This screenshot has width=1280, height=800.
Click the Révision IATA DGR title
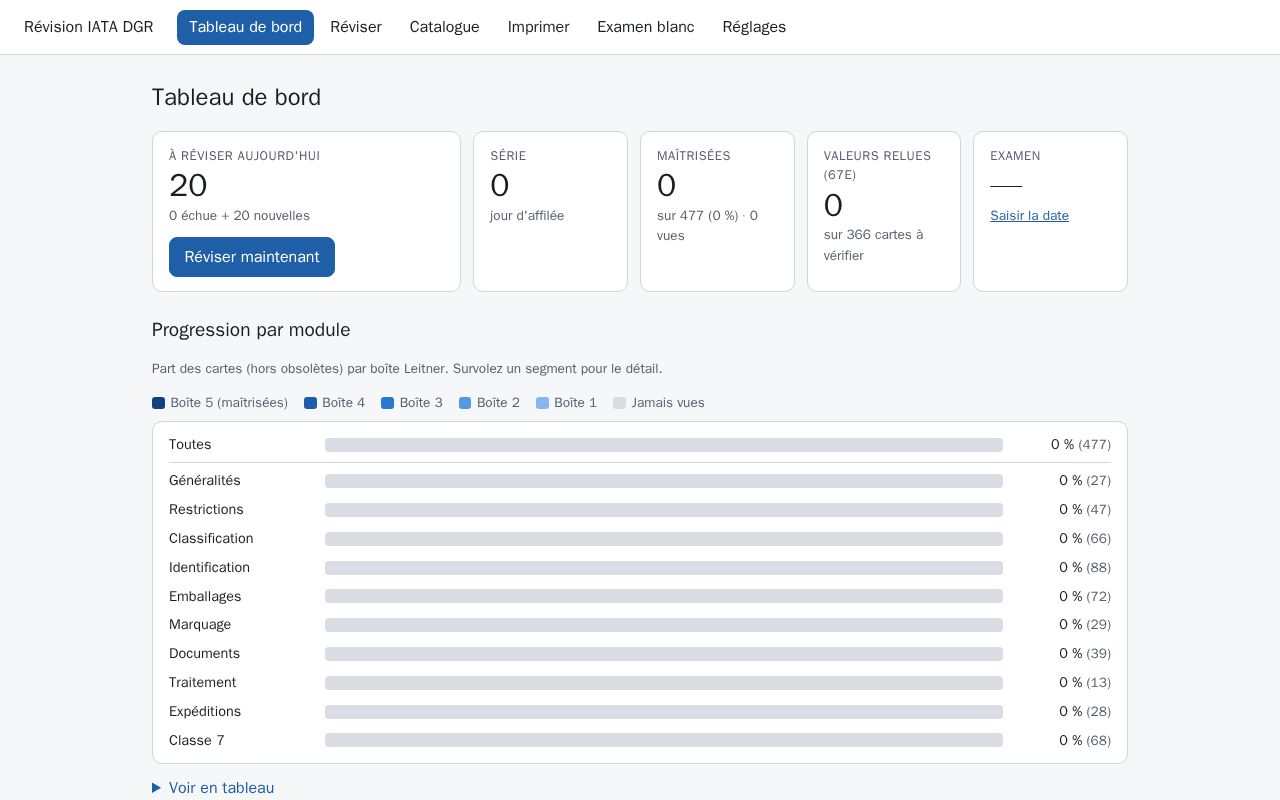89,27
